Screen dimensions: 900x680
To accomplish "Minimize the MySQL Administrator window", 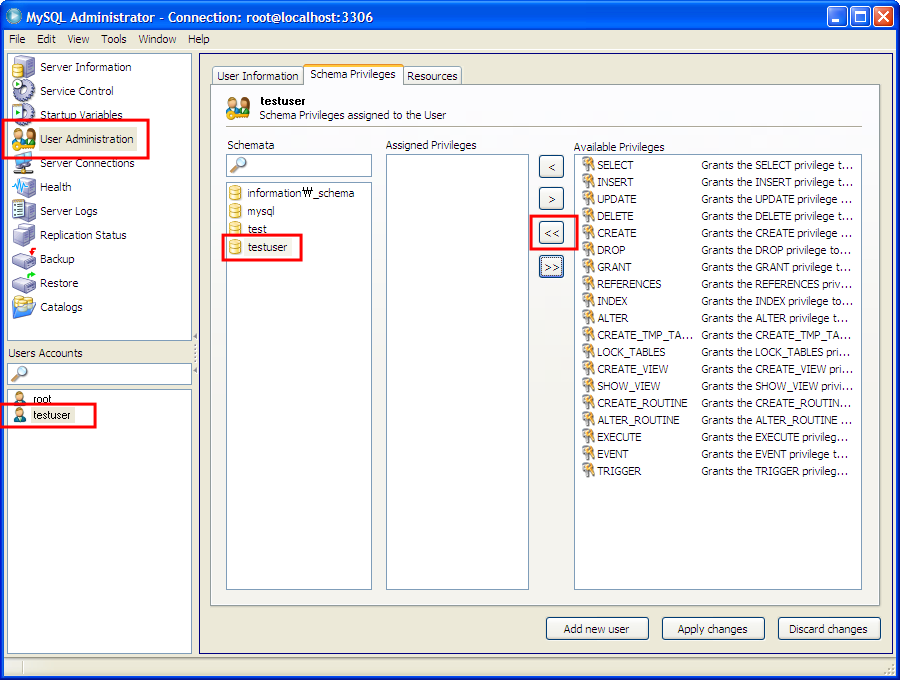I will (x=837, y=17).
